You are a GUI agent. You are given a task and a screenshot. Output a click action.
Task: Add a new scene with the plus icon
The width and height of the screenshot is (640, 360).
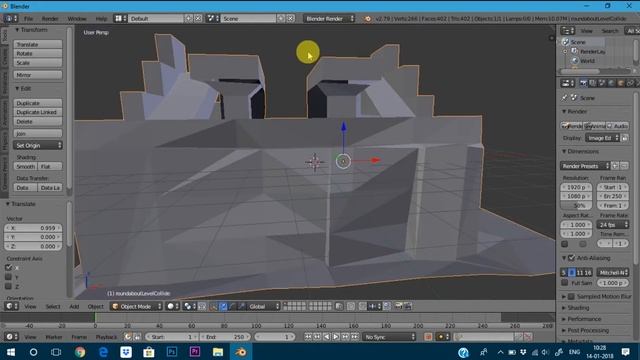point(281,18)
